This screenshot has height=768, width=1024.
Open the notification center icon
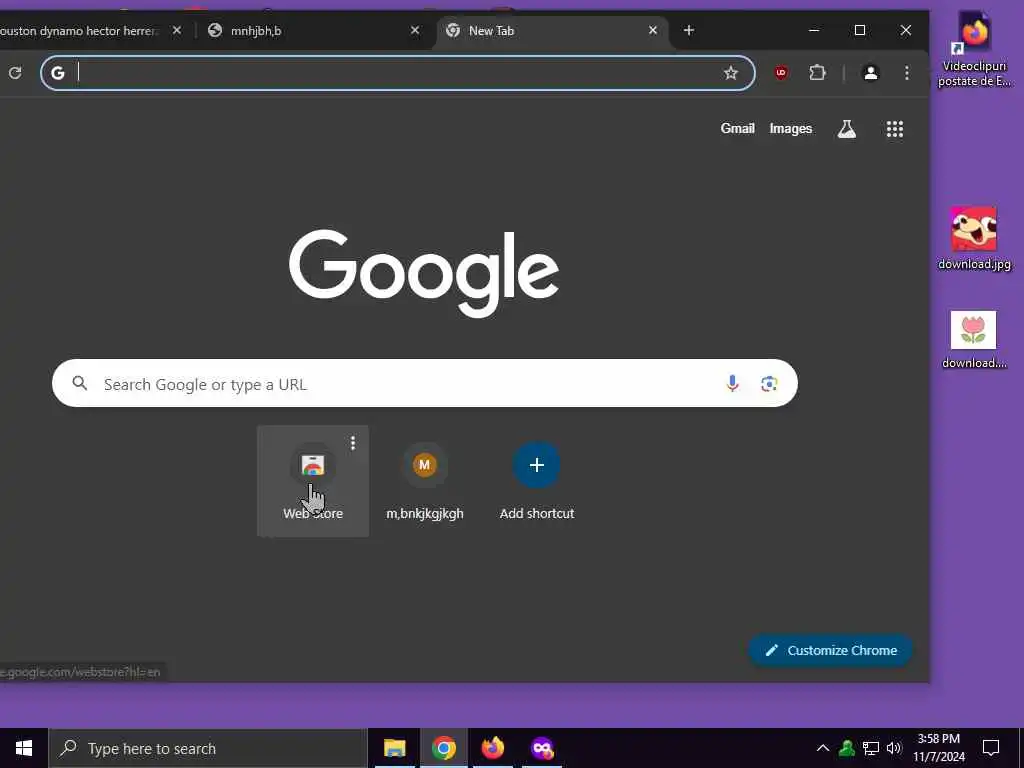(x=991, y=748)
